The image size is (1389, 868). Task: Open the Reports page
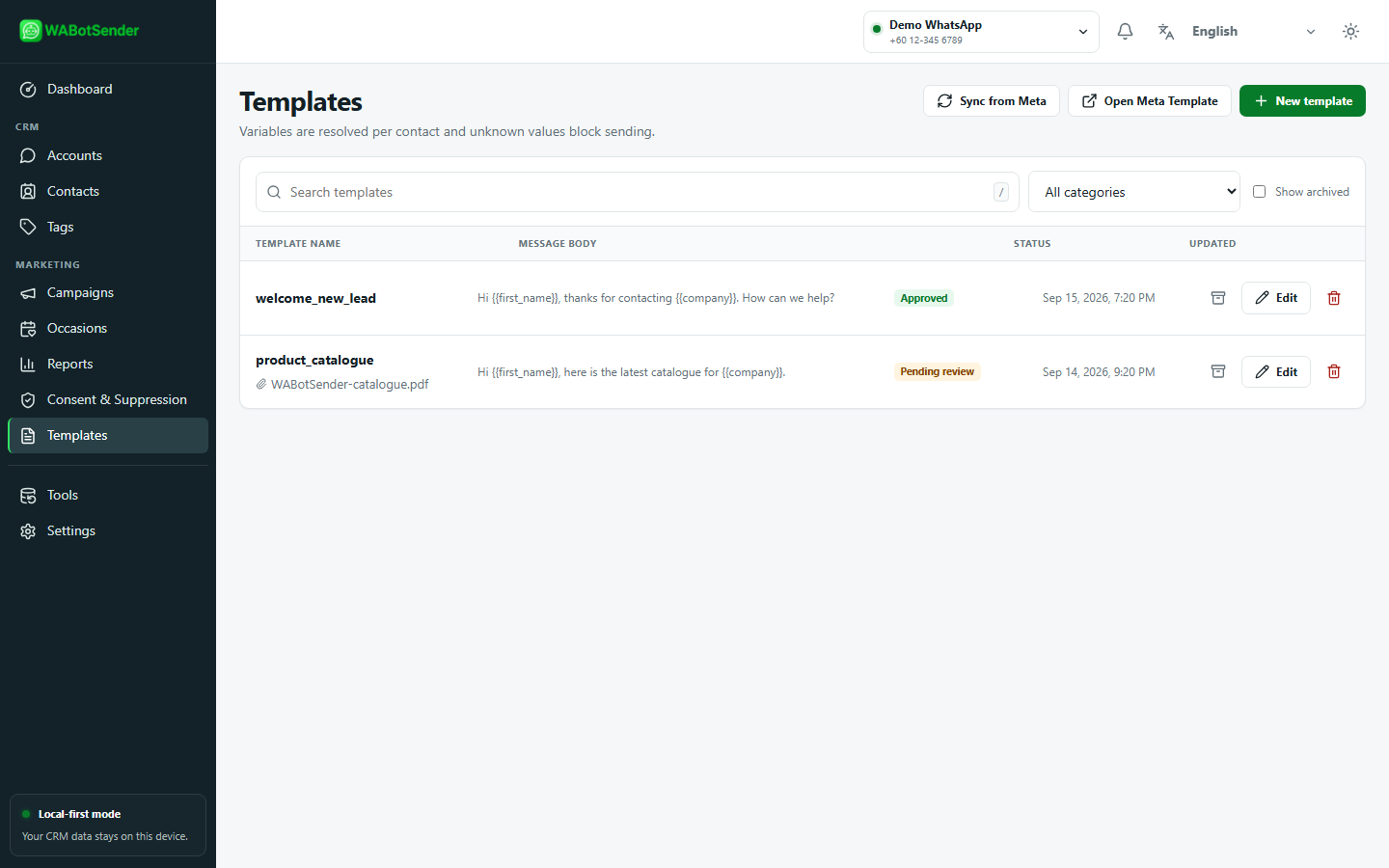[x=108, y=364]
